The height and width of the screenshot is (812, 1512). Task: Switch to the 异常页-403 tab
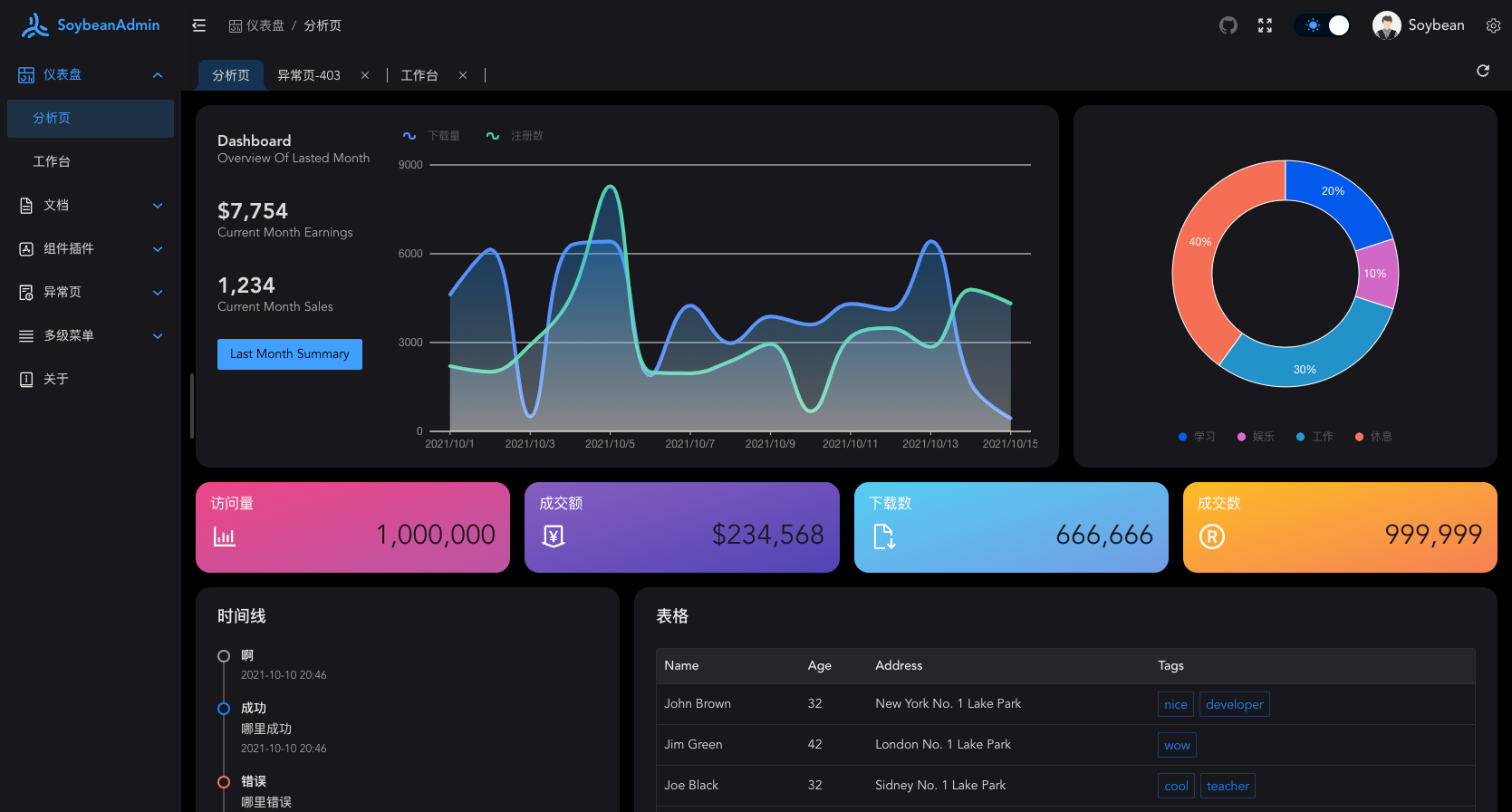click(309, 75)
